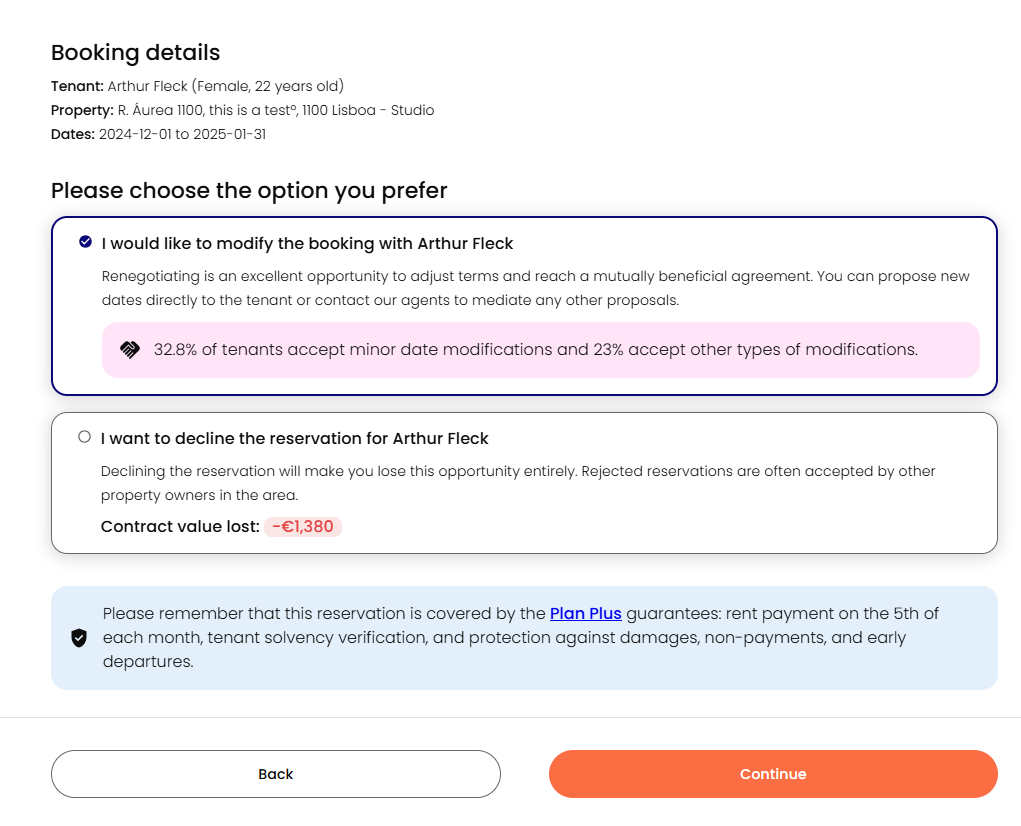This screenshot has height=826, width=1021.
Task: Click the renegotiating description paragraph
Action: click(535, 288)
